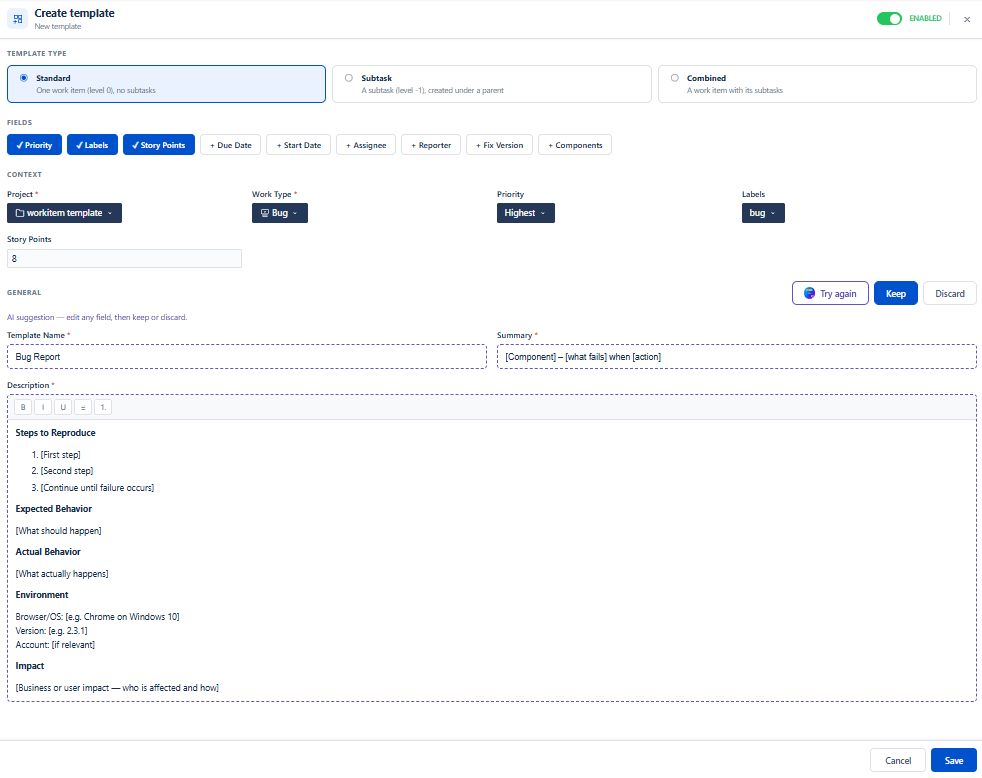Click the [Second step] list item
Screen dimensions: 982x778
point(66,470)
